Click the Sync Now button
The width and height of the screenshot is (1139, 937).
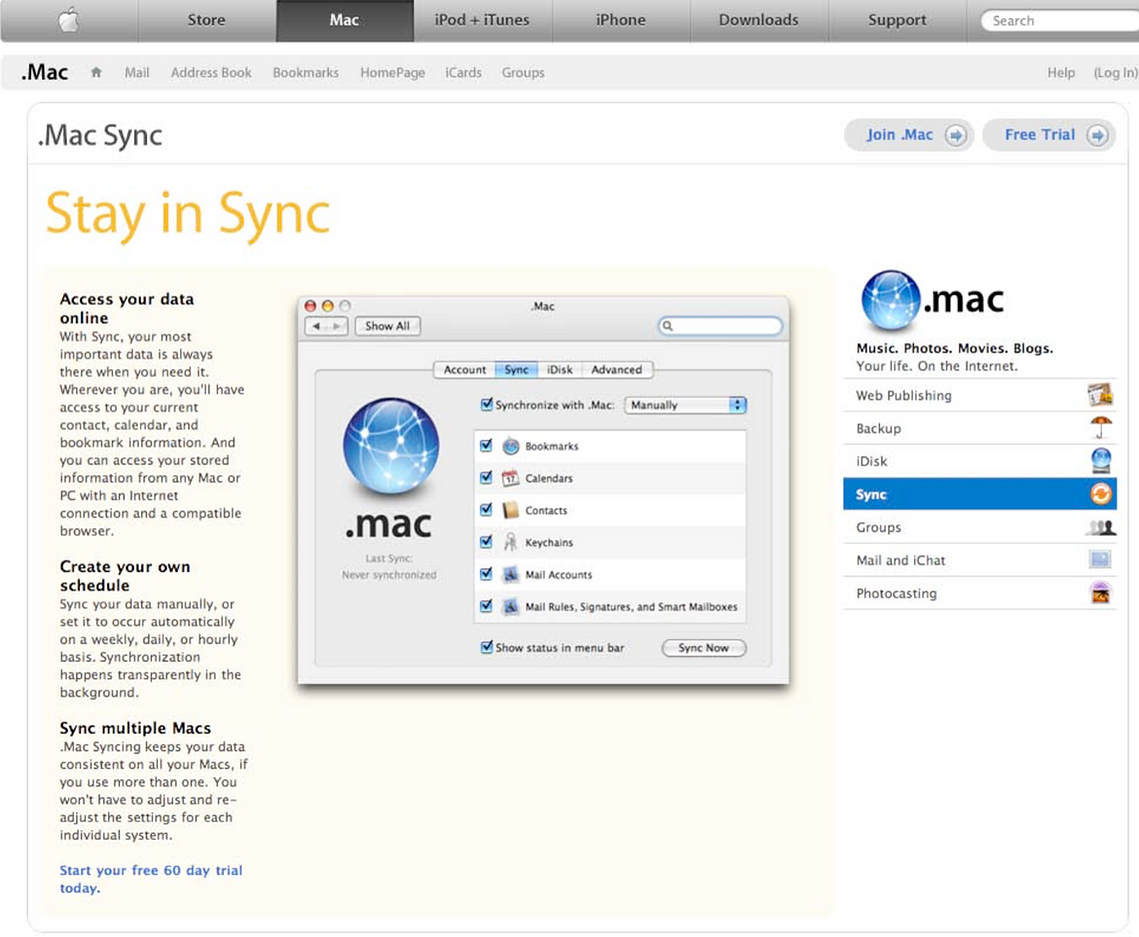pos(703,647)
